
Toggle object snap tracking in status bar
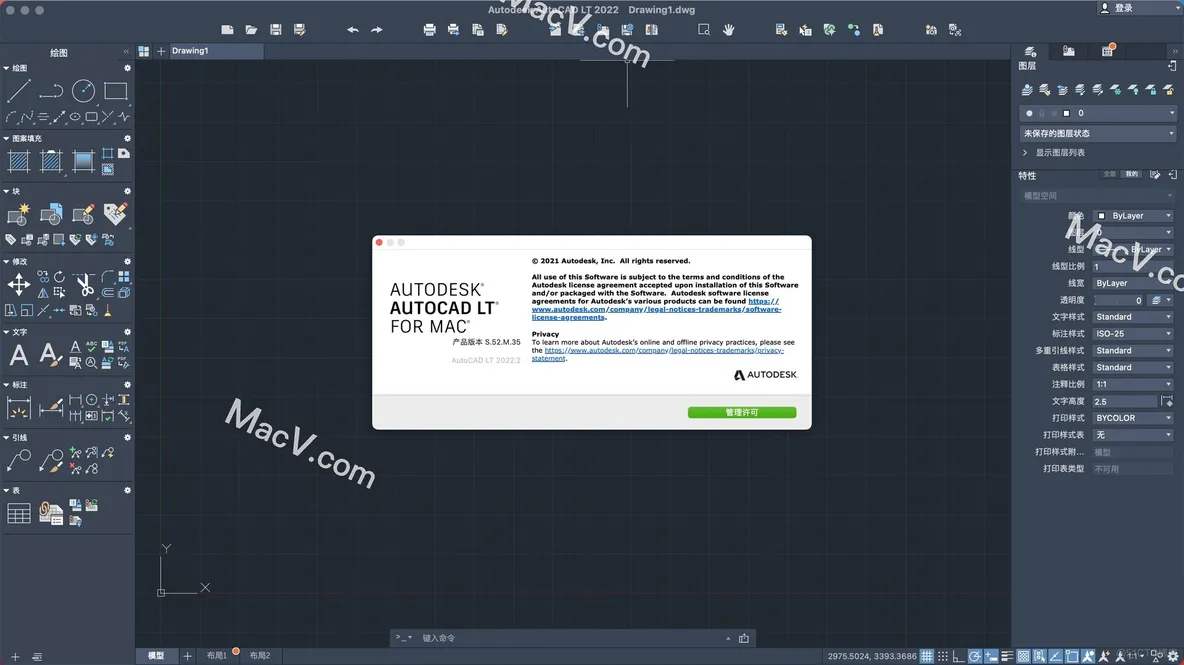pyautogui.click(x=1056, y=657)
